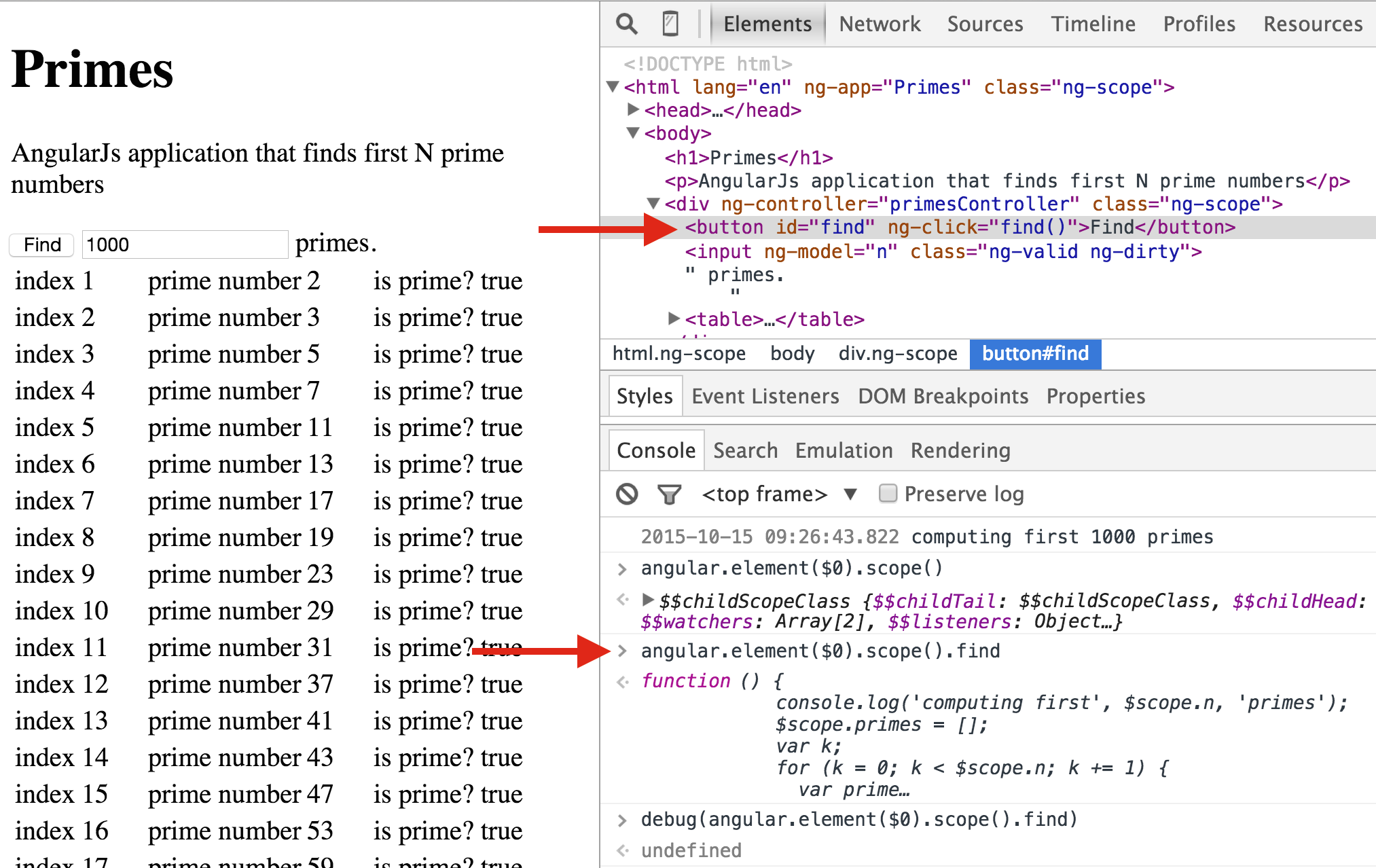Image resolution: width=1376 pixels, height=868 pixels.
Task: Open the Sources tab
Action: [984, 24]
